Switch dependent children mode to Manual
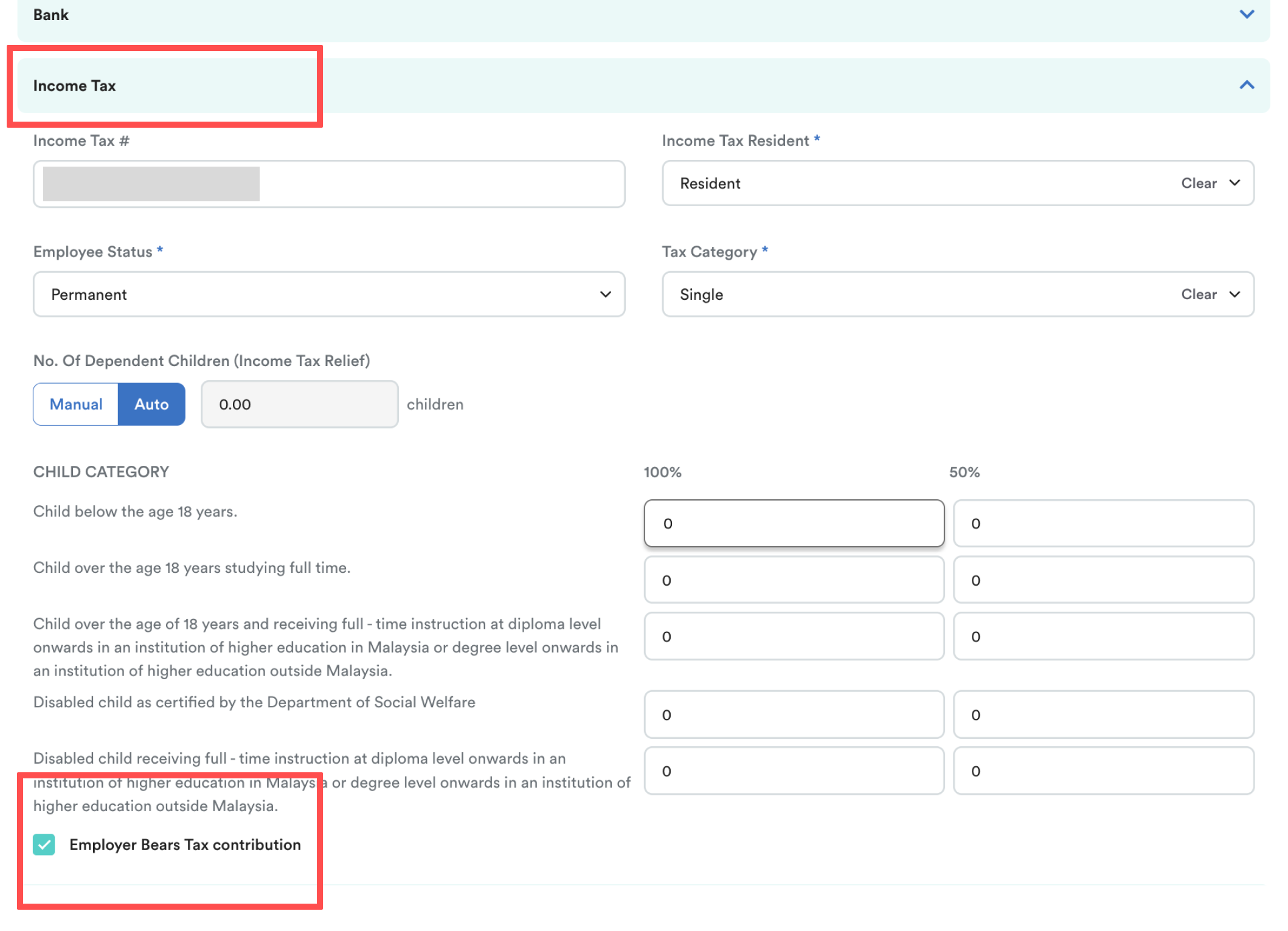Image resolution: width=1288 pixels, height=931 pixels. (76, 404)
